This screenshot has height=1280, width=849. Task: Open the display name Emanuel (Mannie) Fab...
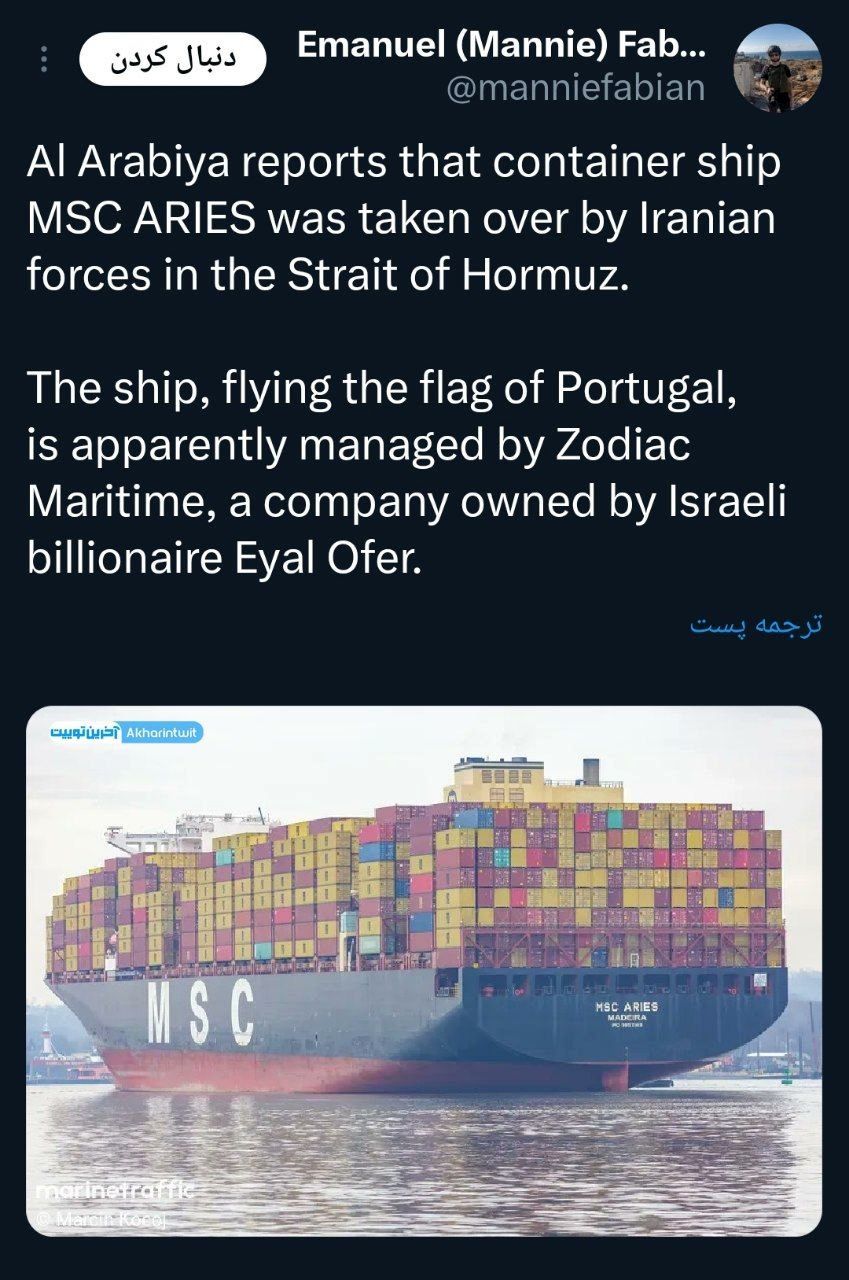pos(501,45)
